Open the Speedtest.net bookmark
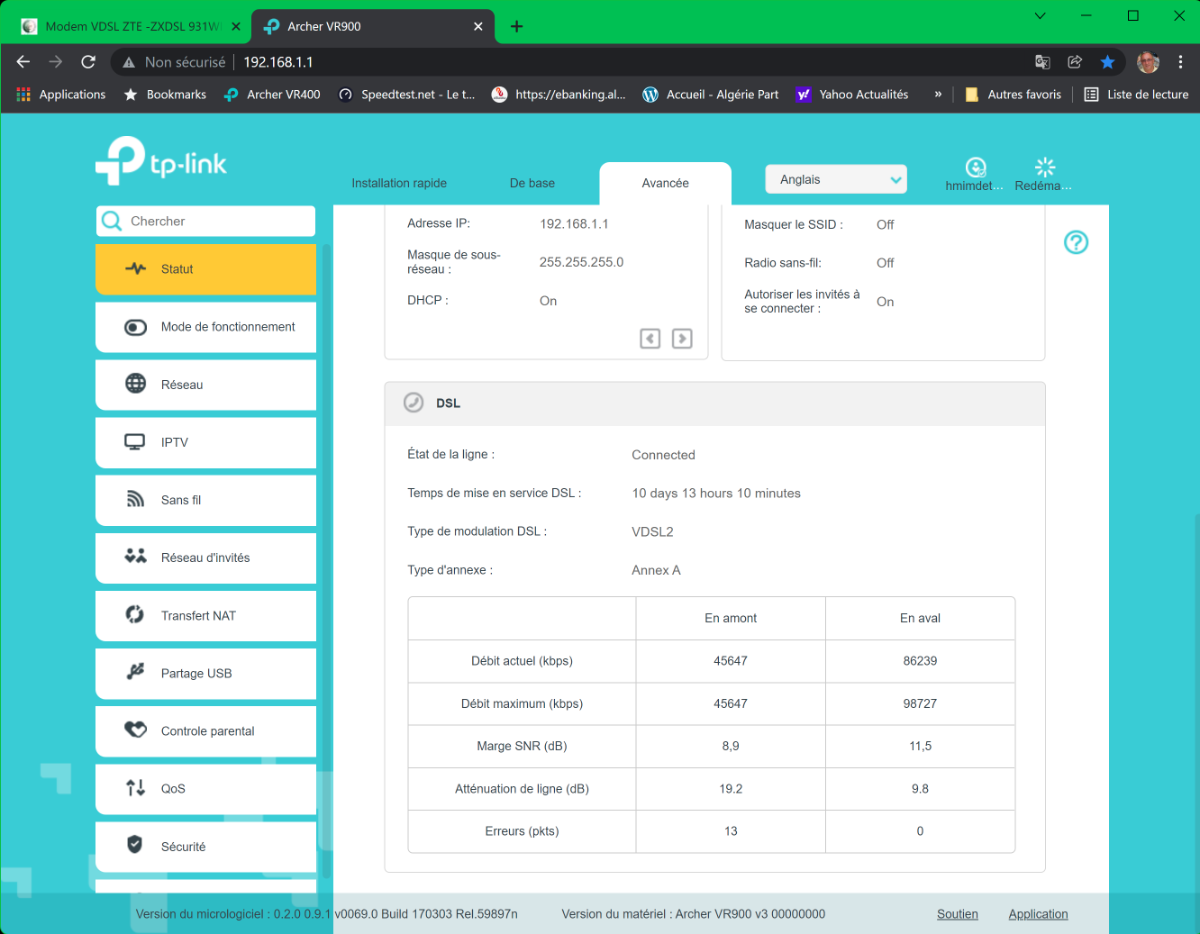Viewport: 1200px width, 934px height. 407,94
